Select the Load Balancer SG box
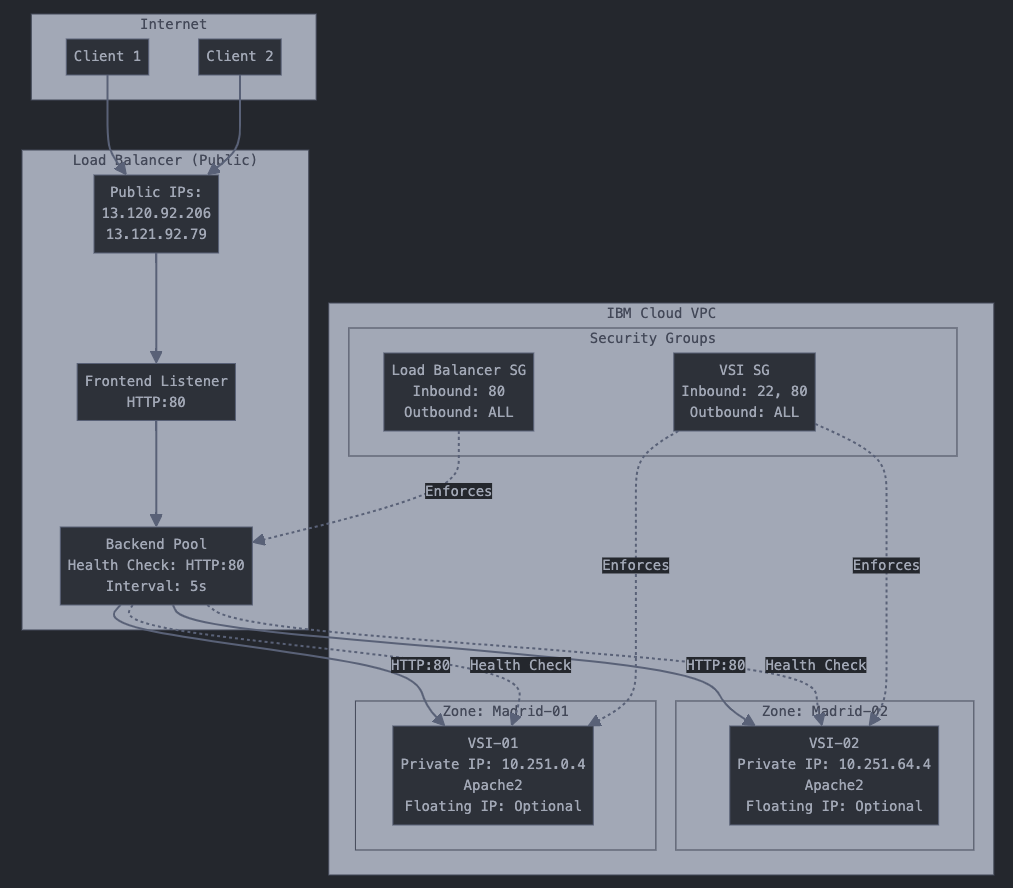 [458, 391]
